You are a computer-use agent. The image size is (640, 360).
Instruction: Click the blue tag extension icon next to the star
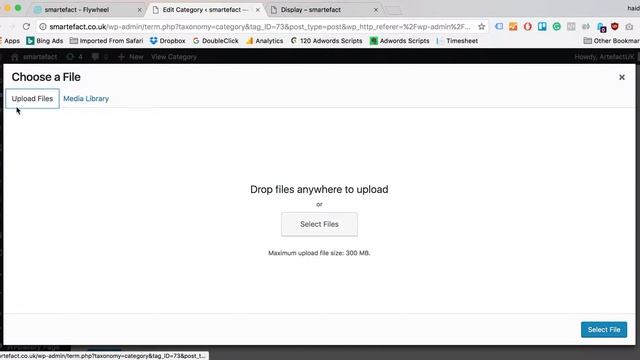pyautogui.click(x=499, y=27)
